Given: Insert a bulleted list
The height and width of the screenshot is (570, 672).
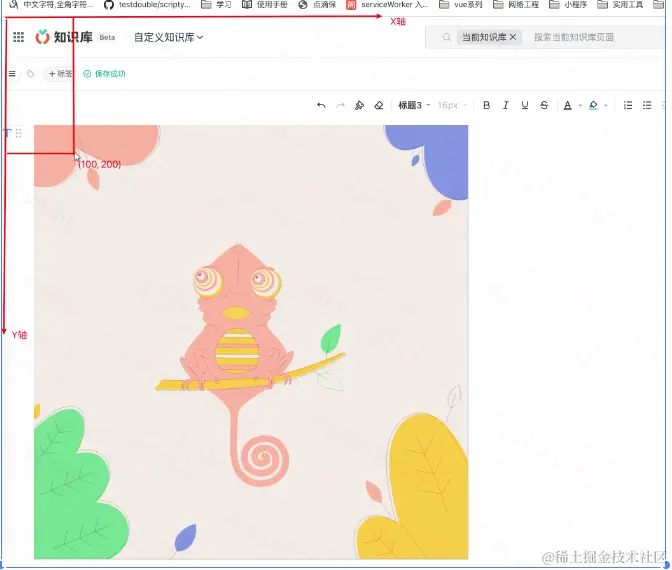Looking at the screenshot, I should click(x=647, y=105).
